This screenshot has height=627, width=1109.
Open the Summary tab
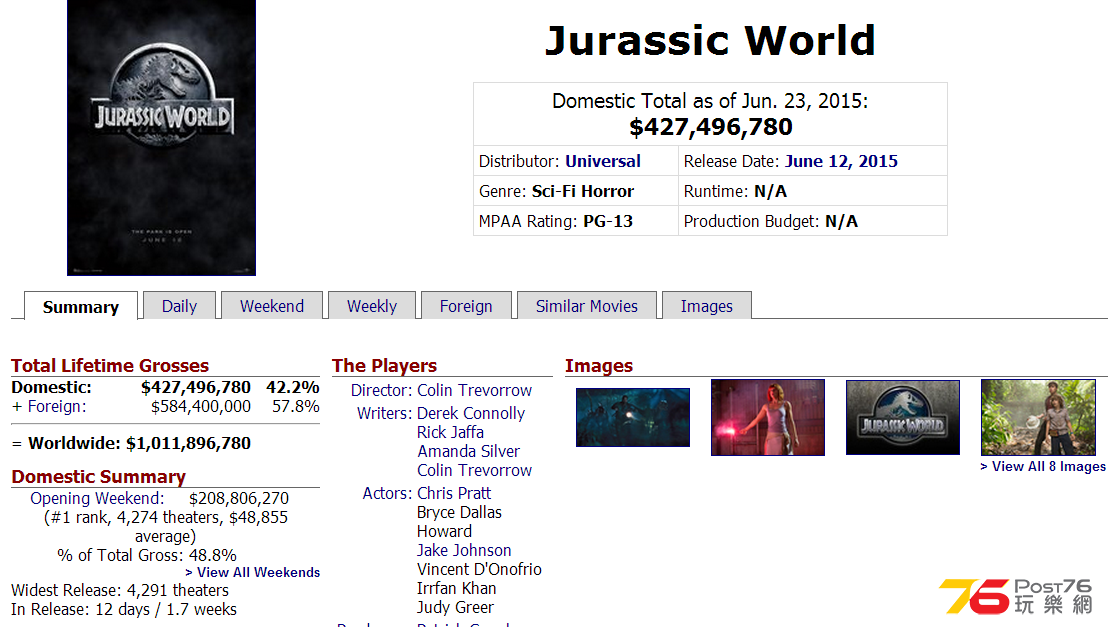[81, 307]
